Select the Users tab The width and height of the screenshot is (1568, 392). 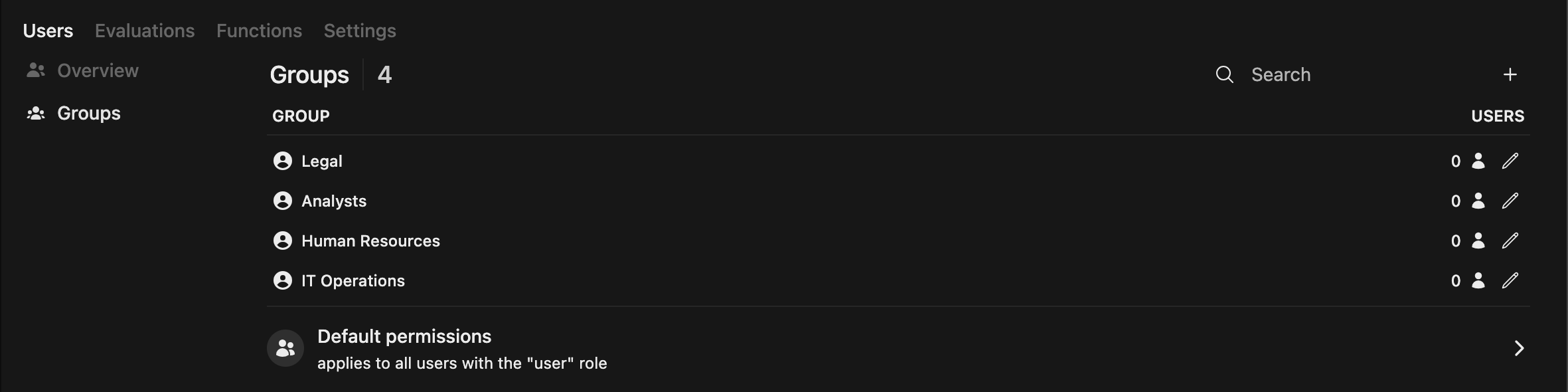click(x=48, y=31)
